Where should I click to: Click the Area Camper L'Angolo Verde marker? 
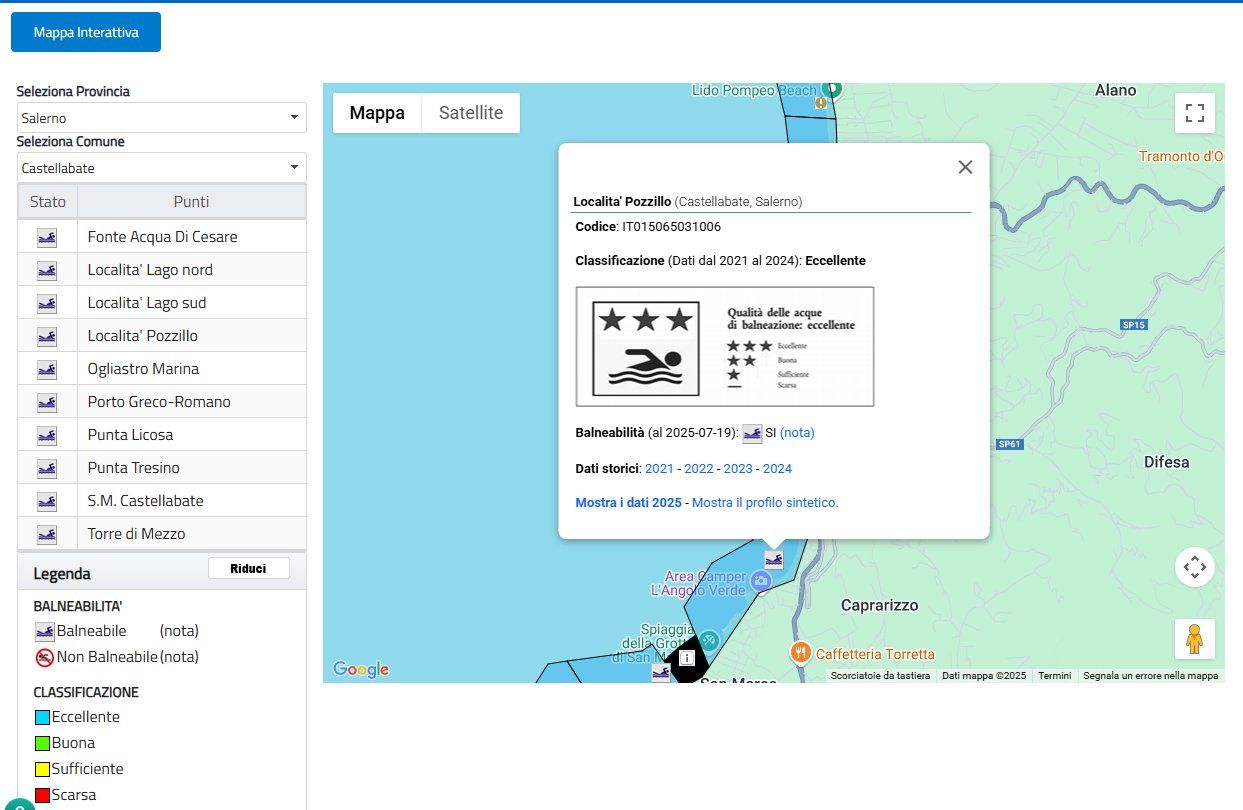(761, 581)
